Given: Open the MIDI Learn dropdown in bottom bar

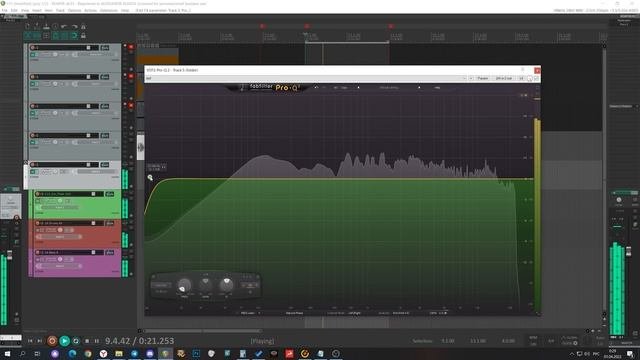Looking at the screenshot, I should (x=250, y=313).
